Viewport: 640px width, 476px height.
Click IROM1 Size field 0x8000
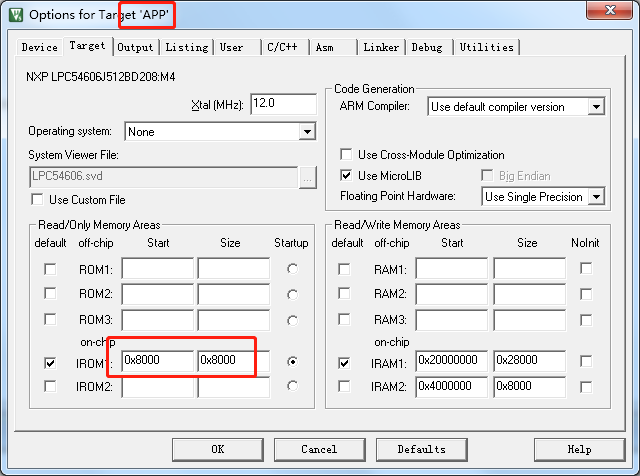click(233, 361)
